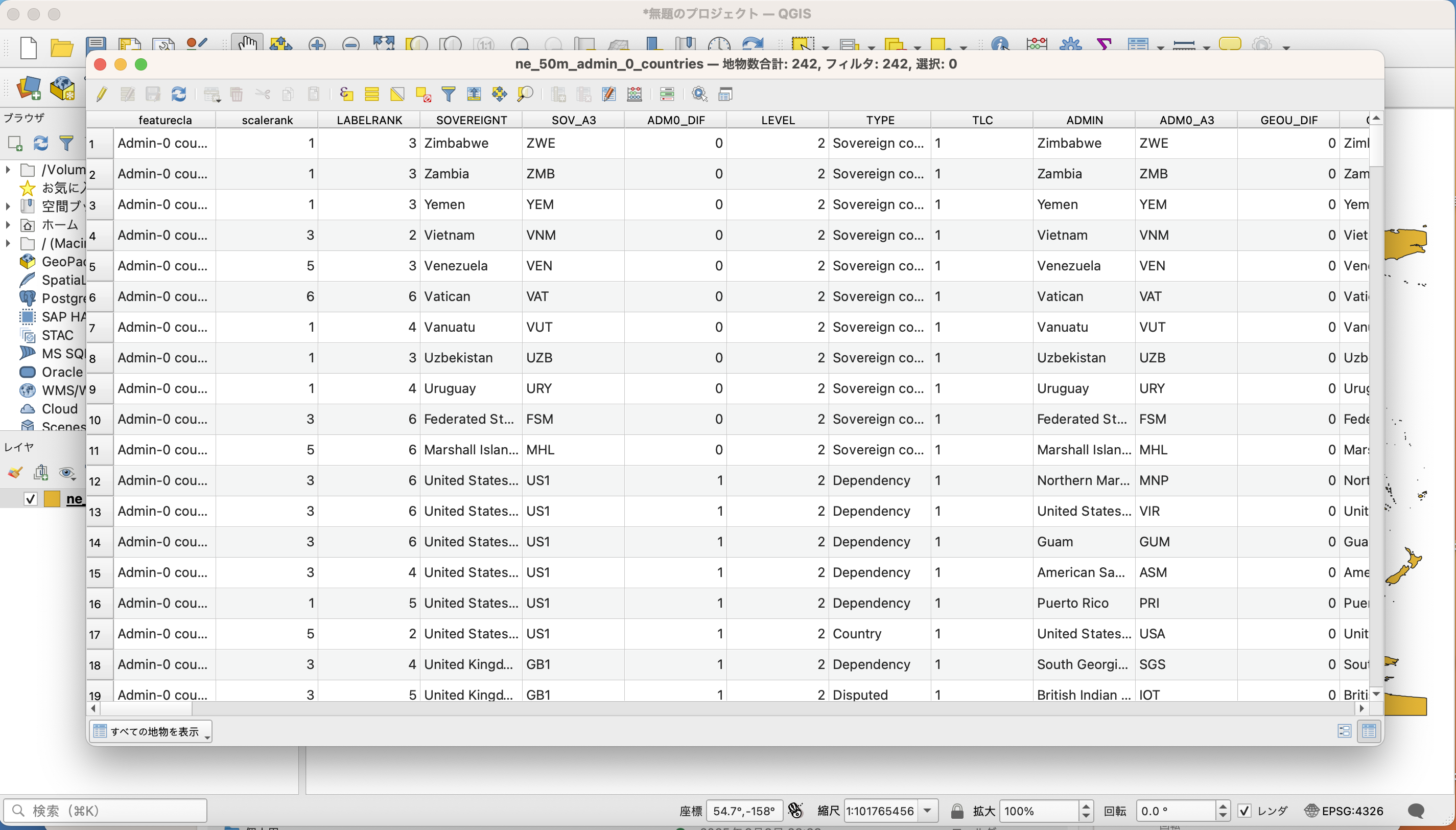The image size is (1456, 830).
Task: Toggle editing mode pencil icon
Action: [x=102, y=94]
